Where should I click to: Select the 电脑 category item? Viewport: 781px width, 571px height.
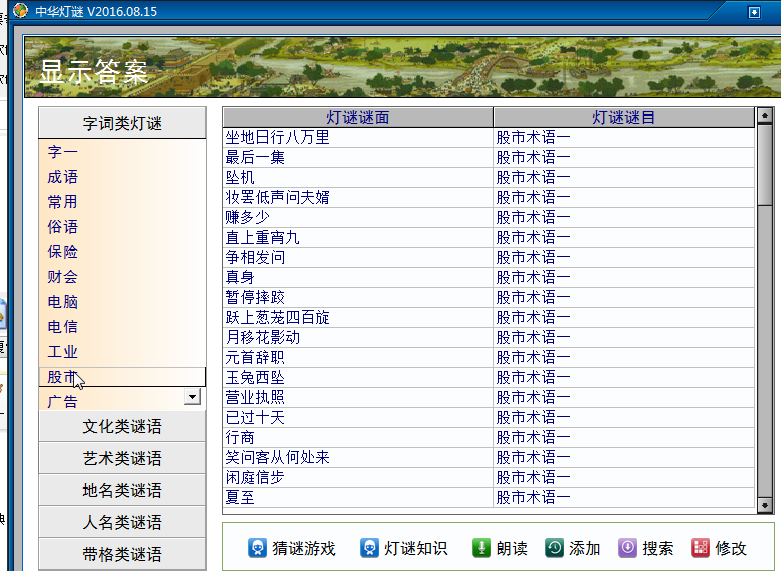point(63,301)
